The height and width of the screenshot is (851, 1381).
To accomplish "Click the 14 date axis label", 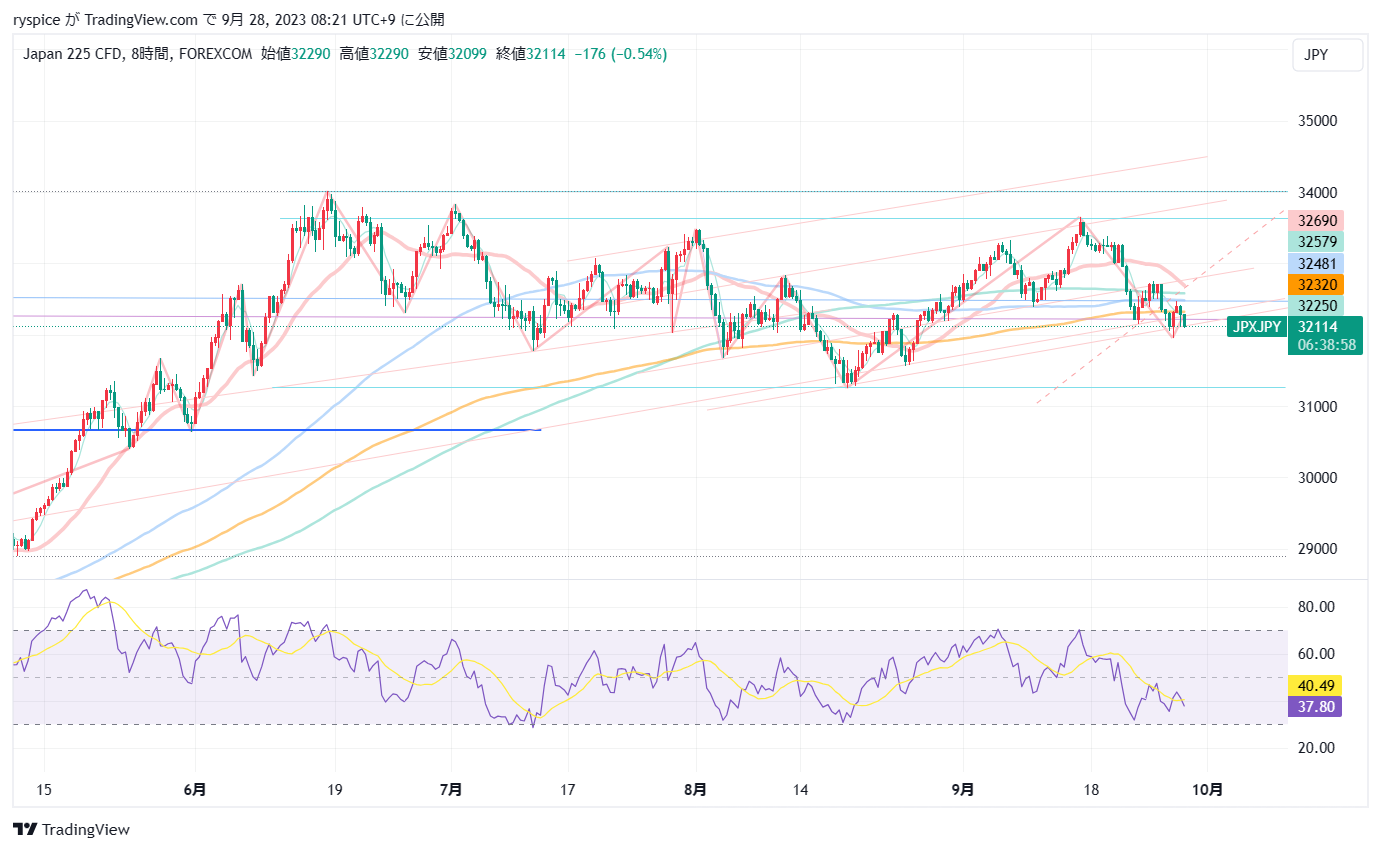I will [801, 789].
